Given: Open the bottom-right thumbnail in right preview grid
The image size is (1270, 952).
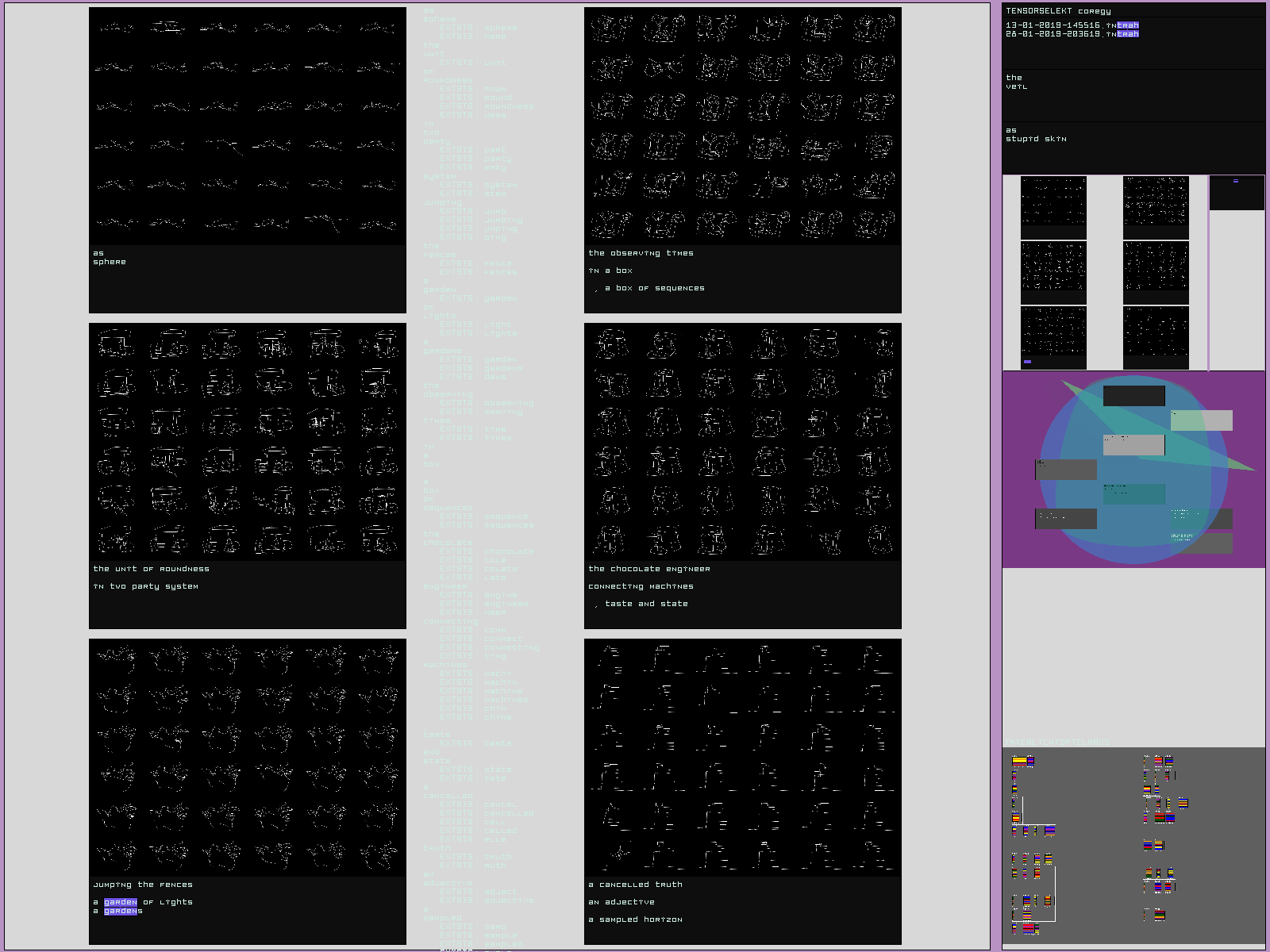Looking at the screenshot, I should click(1156, 337).
